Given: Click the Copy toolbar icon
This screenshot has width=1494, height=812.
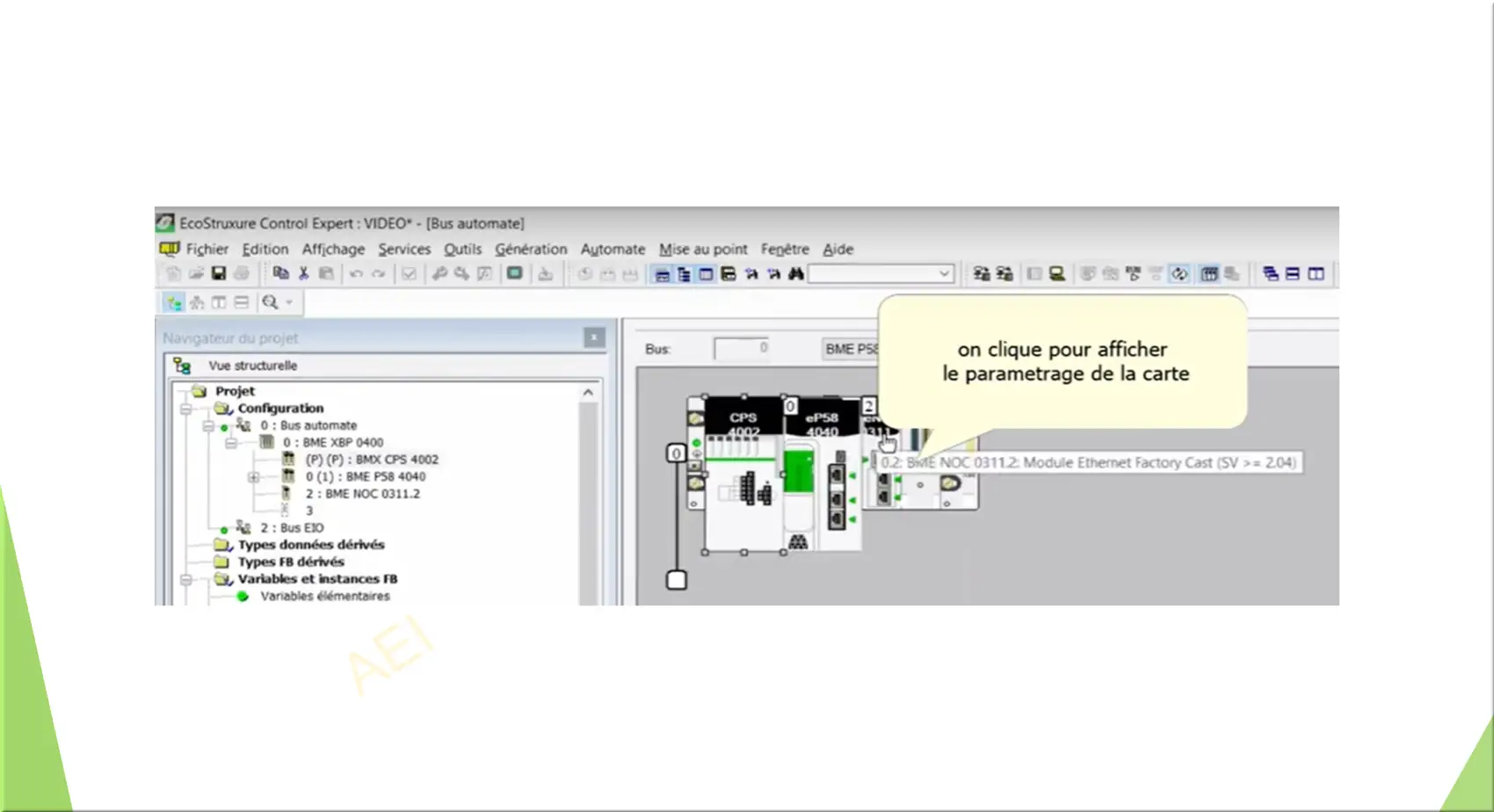Looking at the screenshot, I should pyautogui.click(x=280, y=274).
